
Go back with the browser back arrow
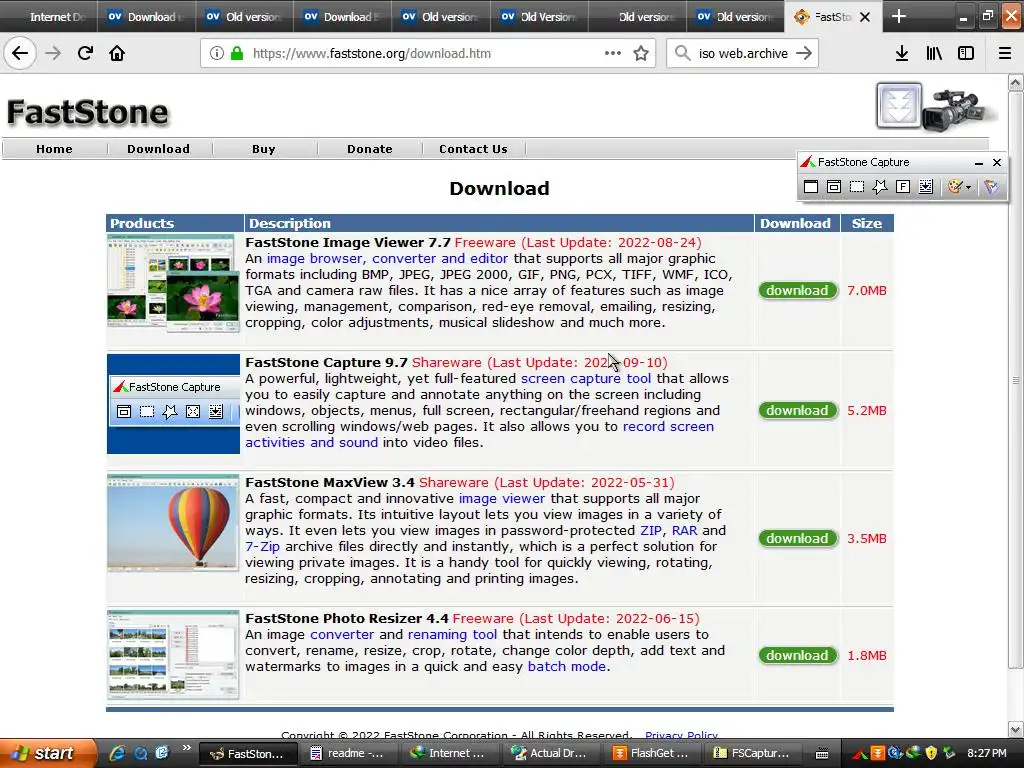click(x=20, y=53)
